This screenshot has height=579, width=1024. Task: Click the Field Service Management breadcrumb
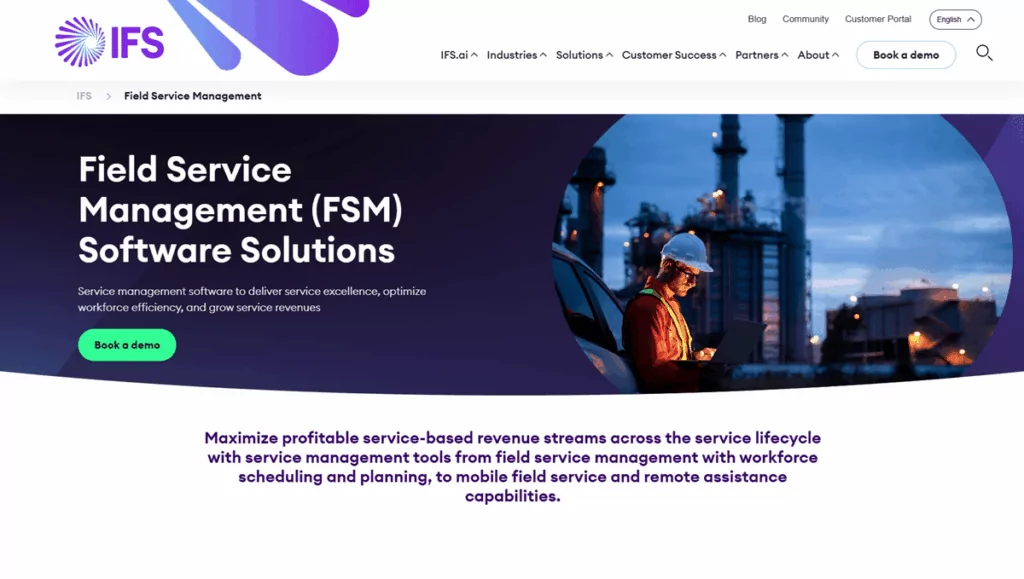(191, 96)
